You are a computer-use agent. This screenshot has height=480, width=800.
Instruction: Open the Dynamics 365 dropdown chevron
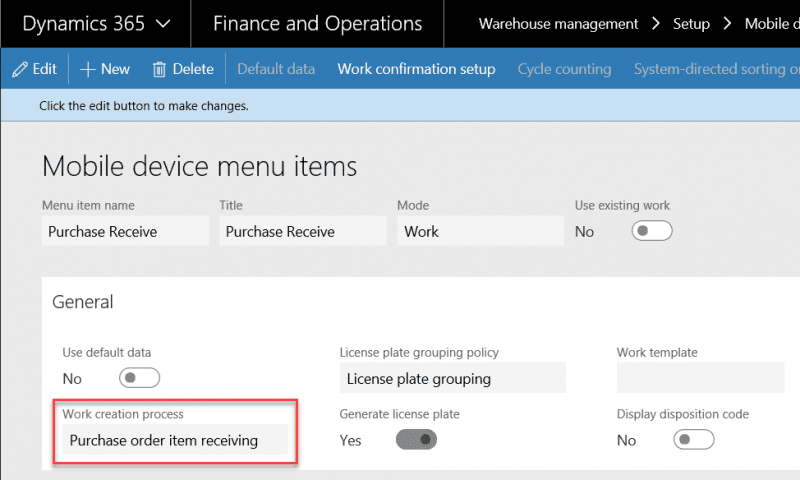click(x=163, y=23)
